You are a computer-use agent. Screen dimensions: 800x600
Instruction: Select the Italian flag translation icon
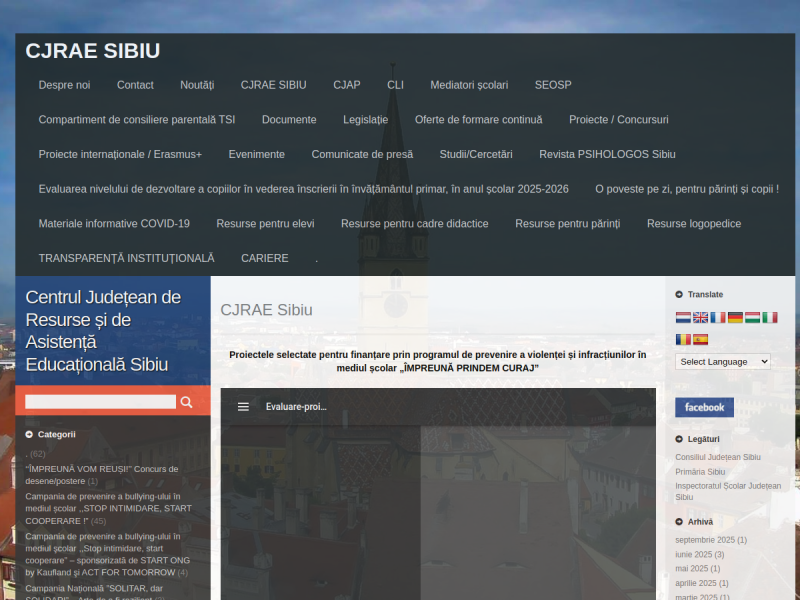click(x=770, y=318)
